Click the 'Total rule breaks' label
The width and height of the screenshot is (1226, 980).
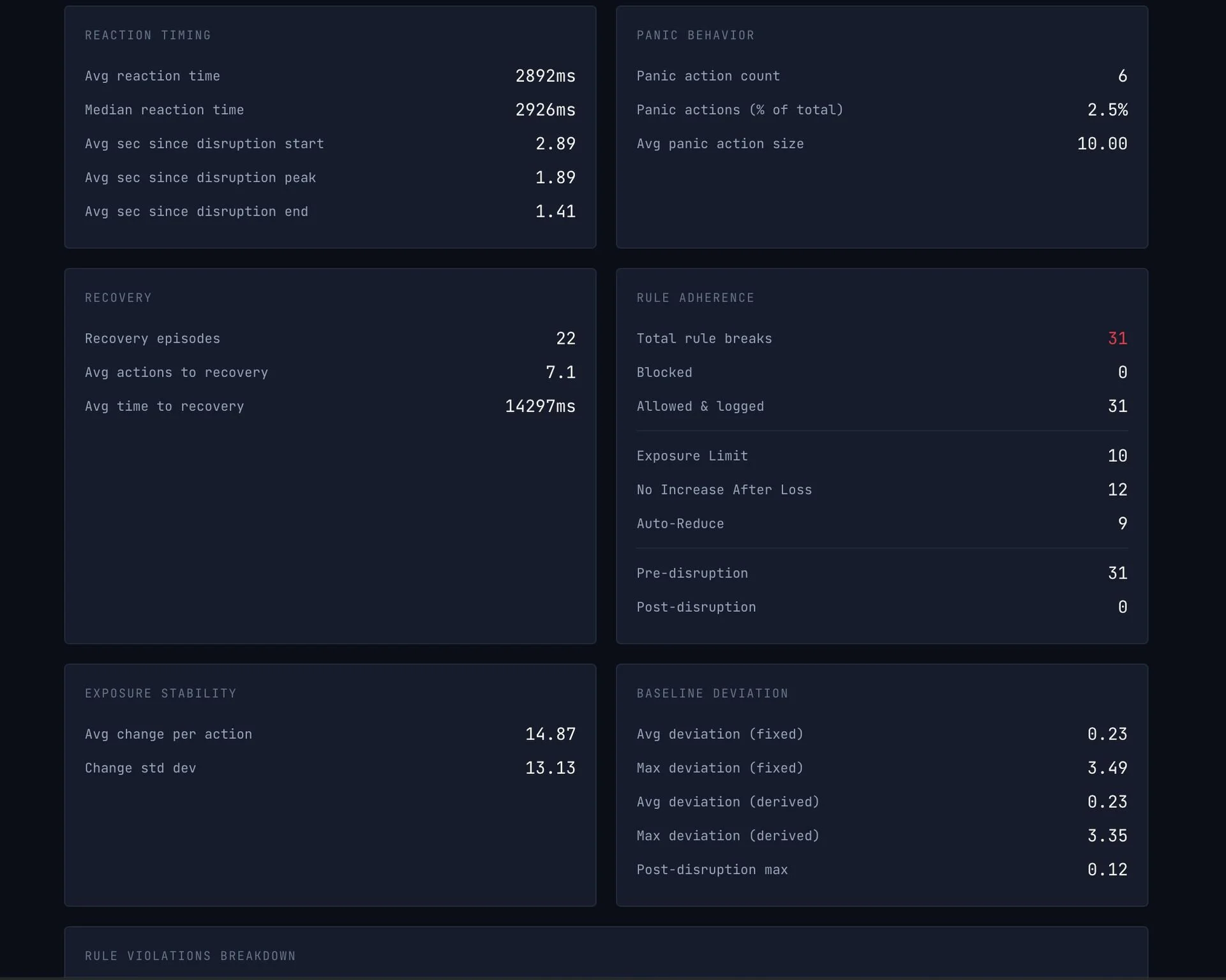704,339
